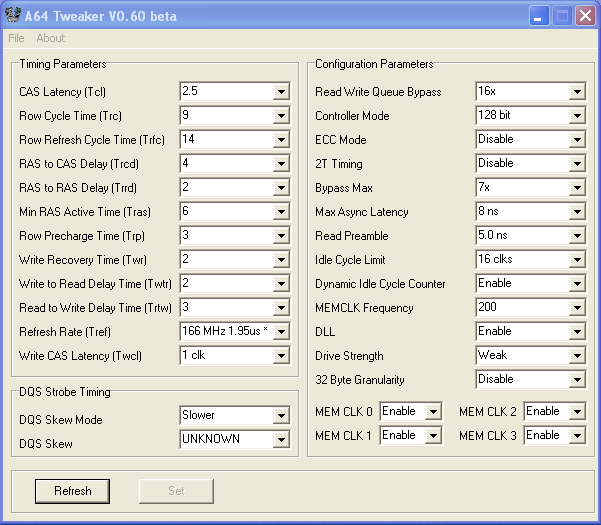This screenshot has height=525, width=601.
Task: Click the 'Drive Strength' label
Action: tap(349, 356)
